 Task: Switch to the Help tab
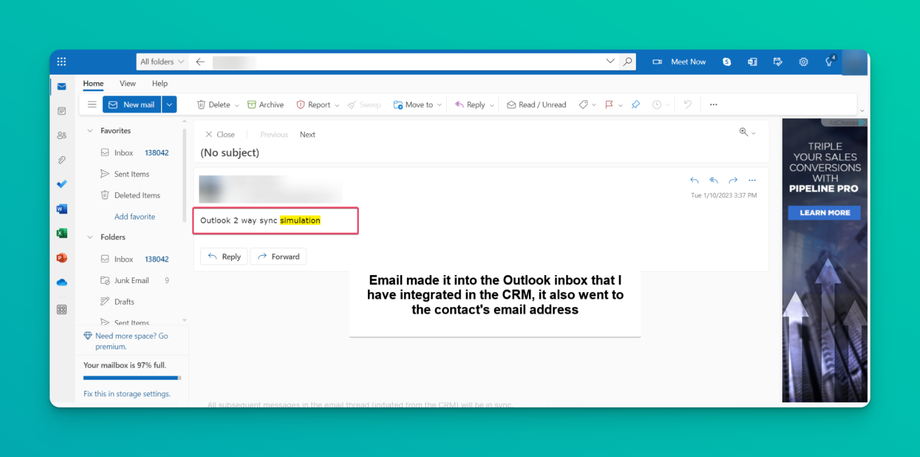point(160,84)
